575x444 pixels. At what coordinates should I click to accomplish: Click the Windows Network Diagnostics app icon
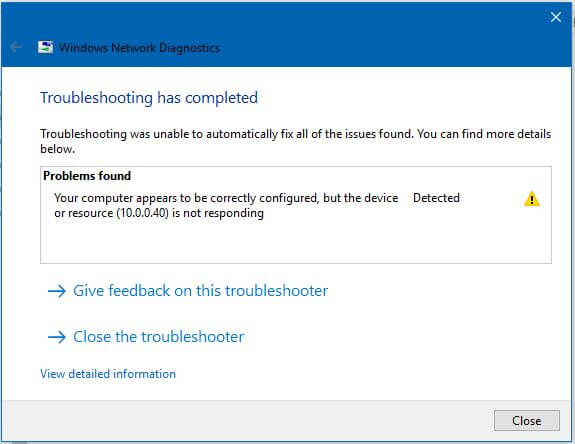pos(45,47)
